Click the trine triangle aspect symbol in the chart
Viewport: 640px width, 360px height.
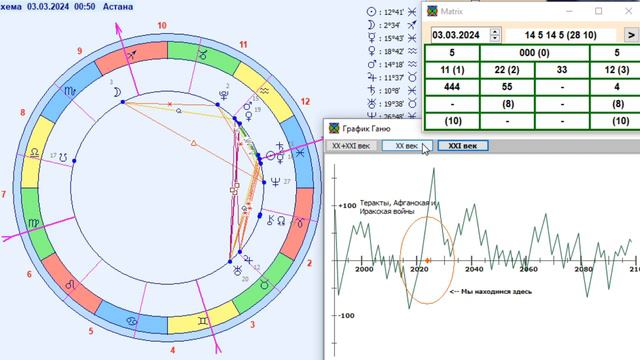coord(194,143)
